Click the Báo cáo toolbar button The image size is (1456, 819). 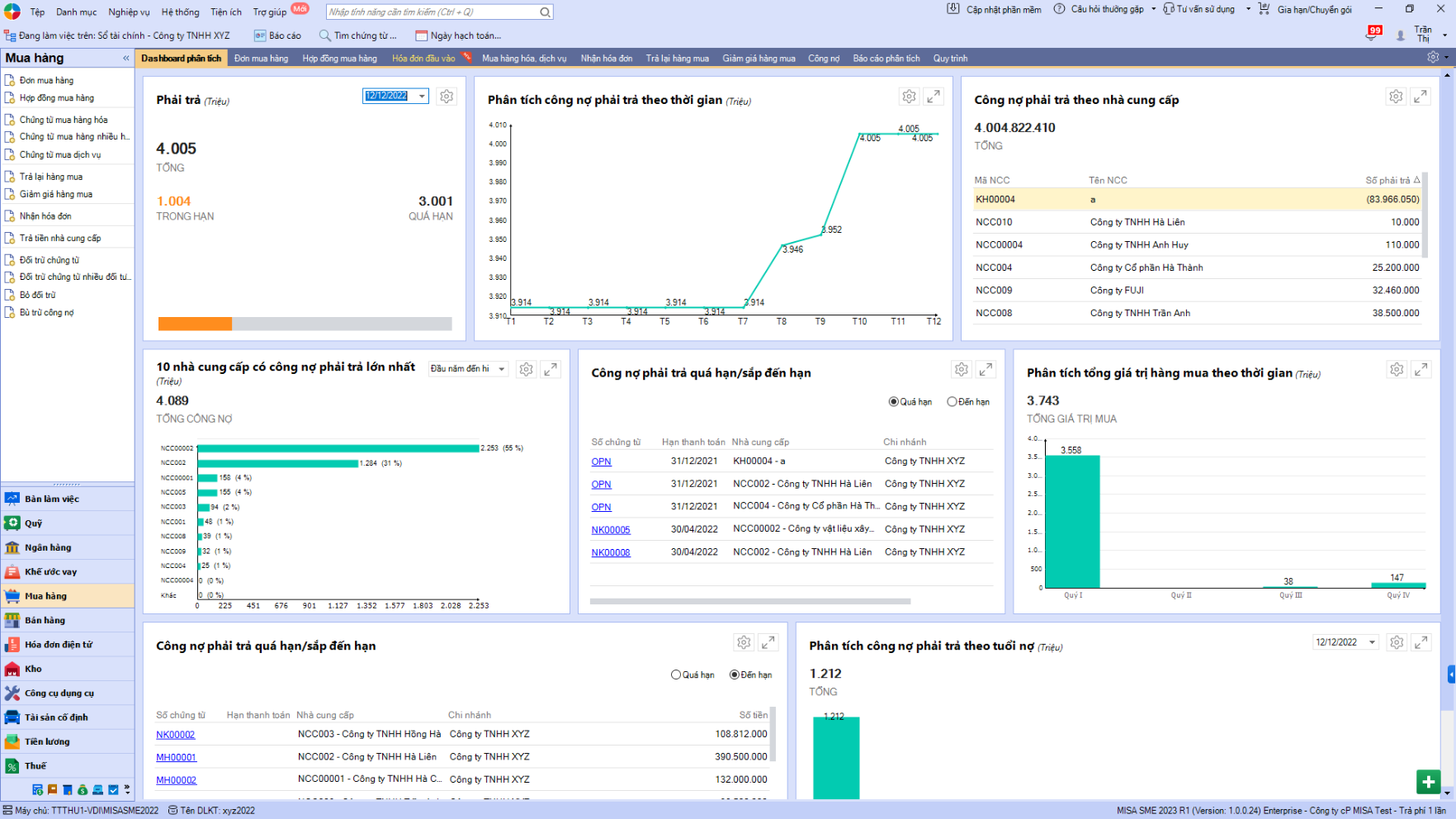click(x=278, y=36)
